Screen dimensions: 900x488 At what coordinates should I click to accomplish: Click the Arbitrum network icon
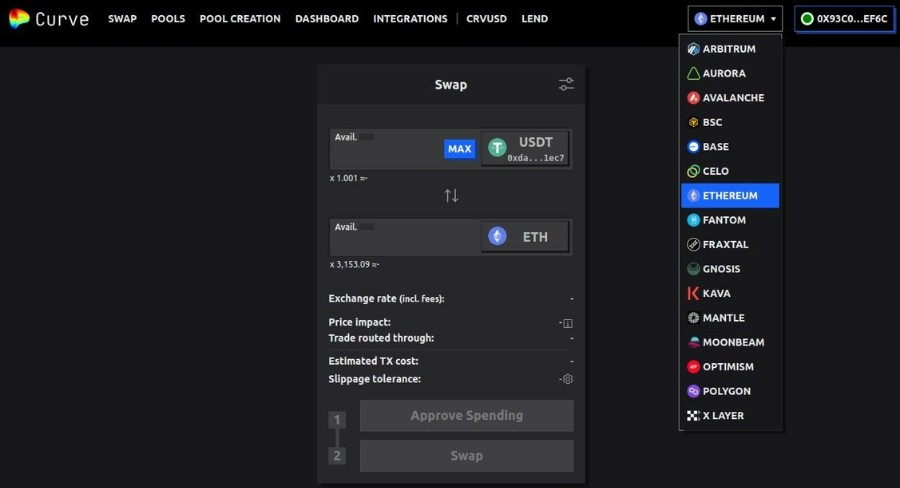[693, 49]
